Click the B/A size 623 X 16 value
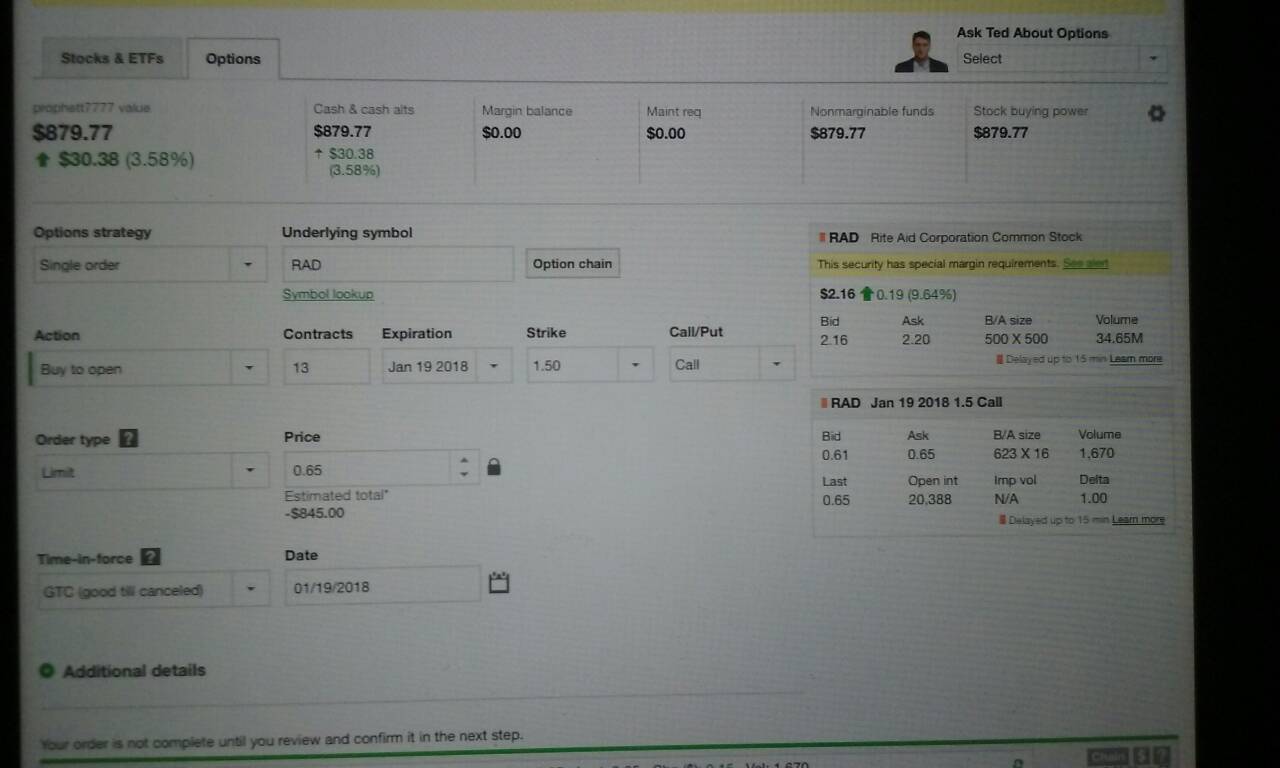 pyautogui.click(x=1021, y=453)
